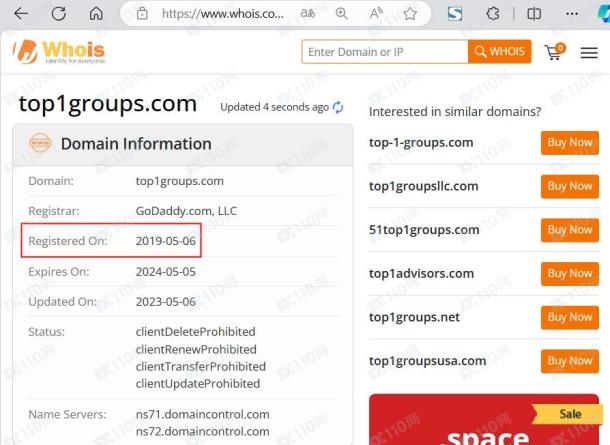610x445 pixels.
Task: Open the blue S extension icon
Action: pos(455,14)
